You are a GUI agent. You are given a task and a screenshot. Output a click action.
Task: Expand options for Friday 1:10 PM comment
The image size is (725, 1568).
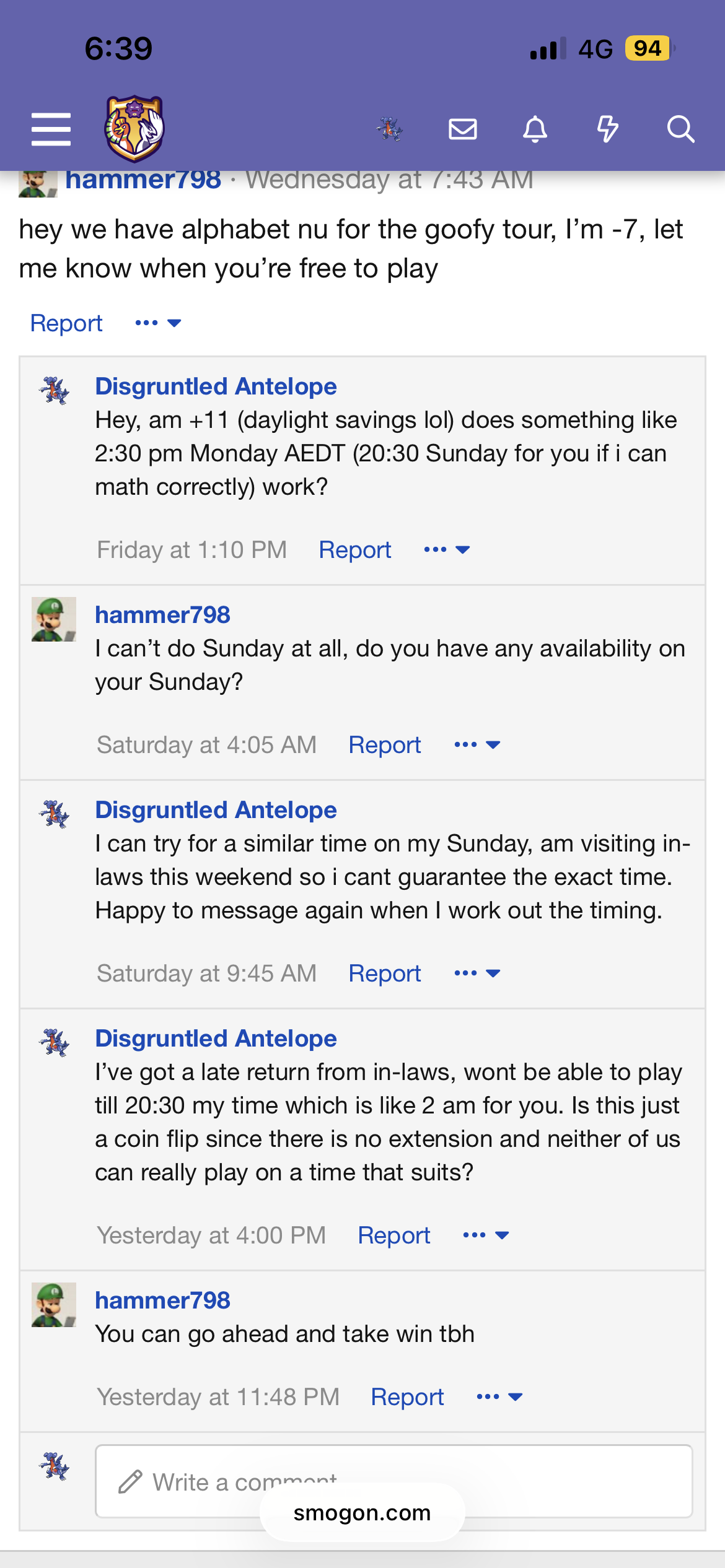click(447, 550)
